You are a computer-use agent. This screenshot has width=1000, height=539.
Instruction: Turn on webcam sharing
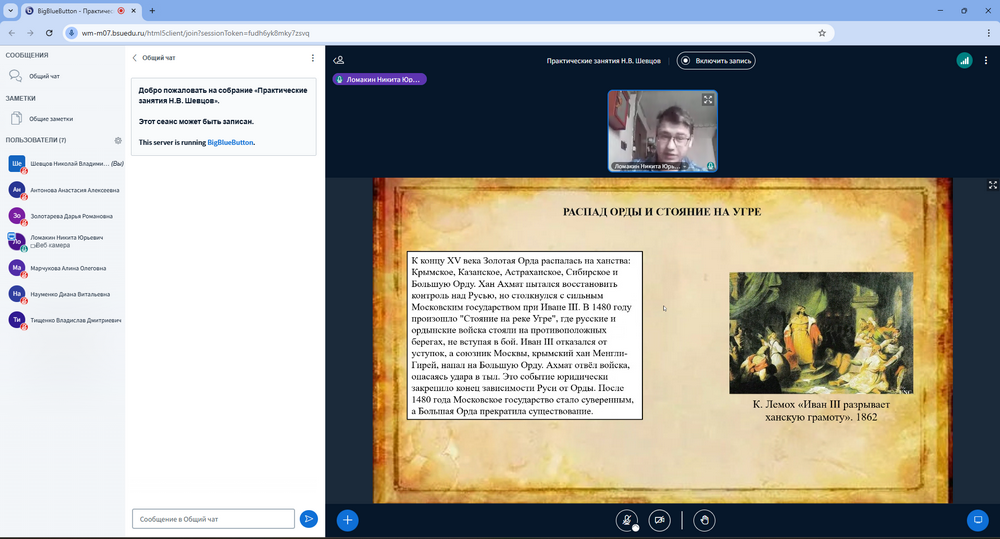[659, 519]
